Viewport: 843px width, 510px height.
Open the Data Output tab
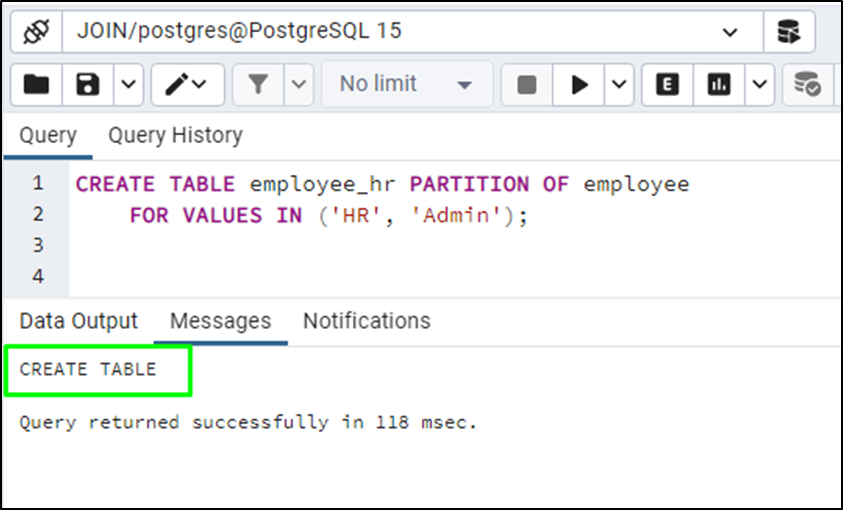tap(78, 321)
